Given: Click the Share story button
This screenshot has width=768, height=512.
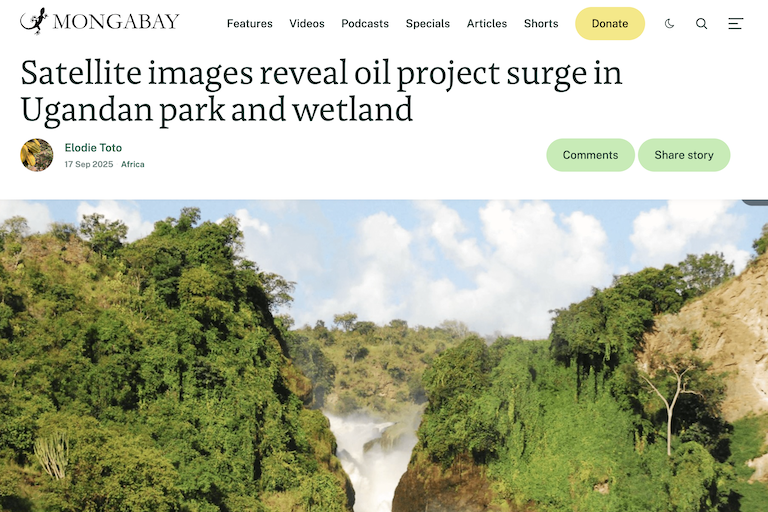Looking at the screenshot, I should coord(684,155).
